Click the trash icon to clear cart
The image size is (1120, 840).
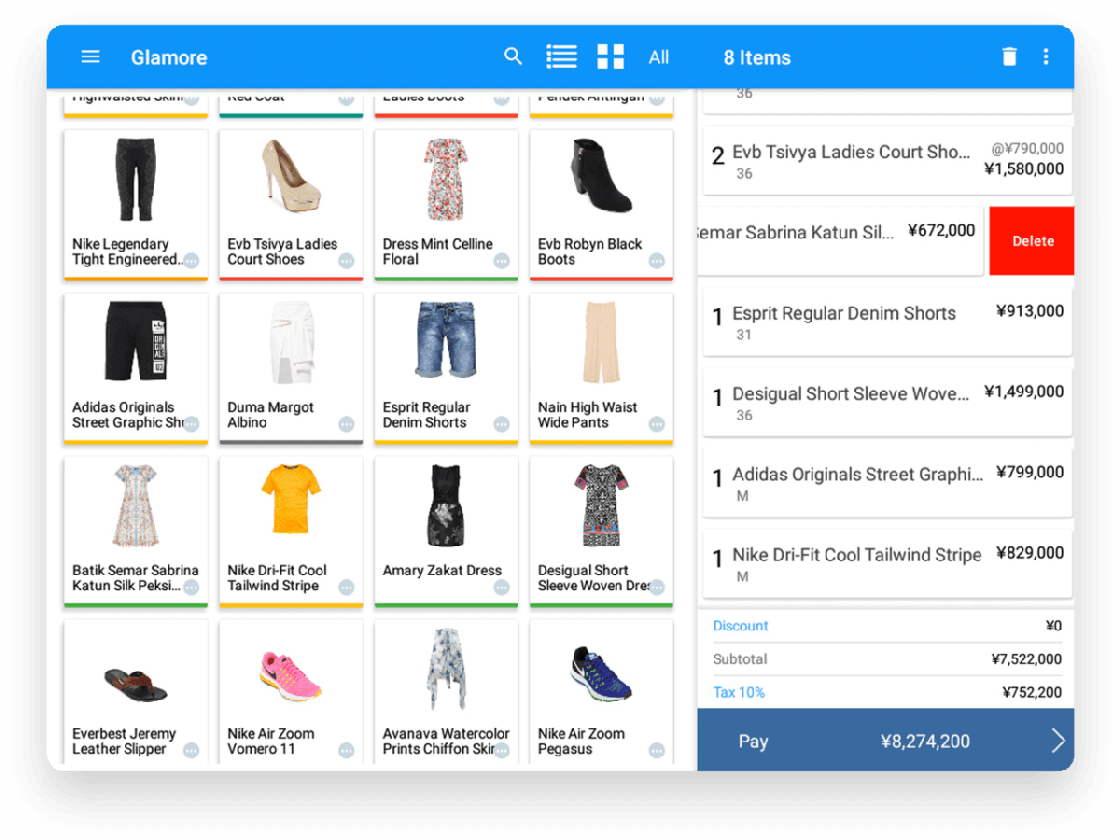coord(1009,57)
